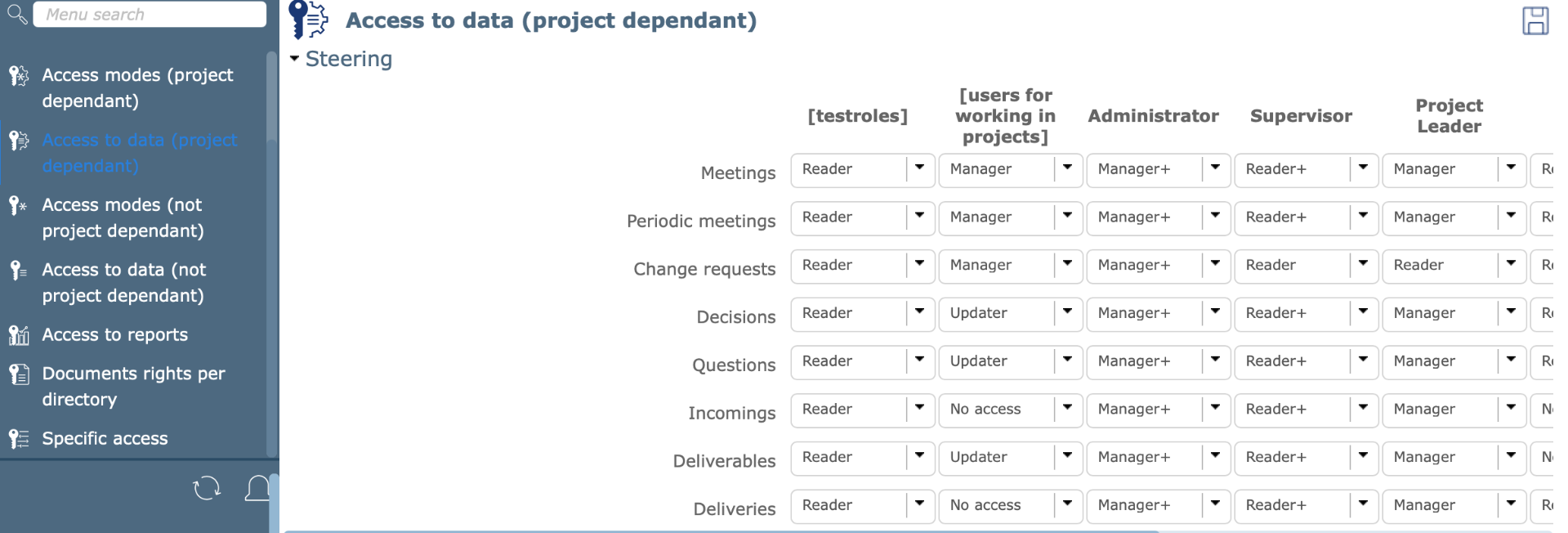
Task: Open the notifications bell icon
Action: (257, 488)
